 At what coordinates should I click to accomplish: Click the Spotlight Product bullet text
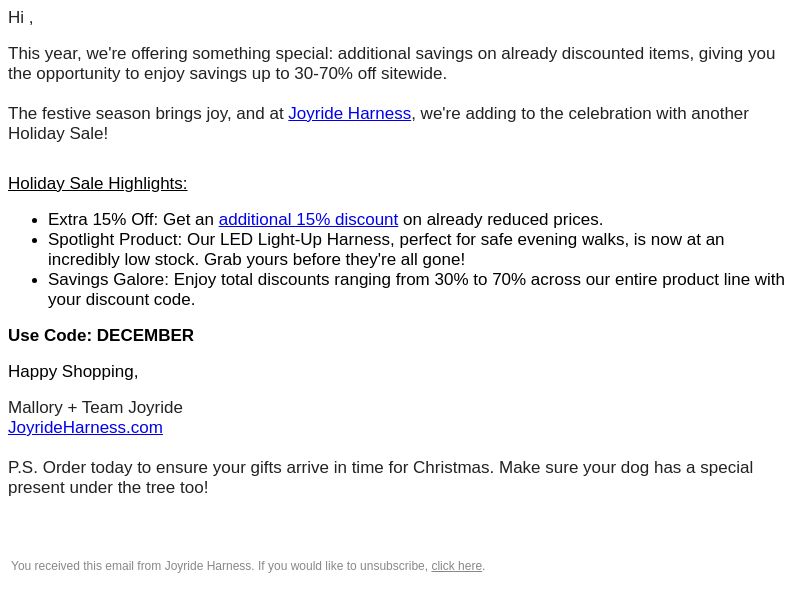coord(386,249)
